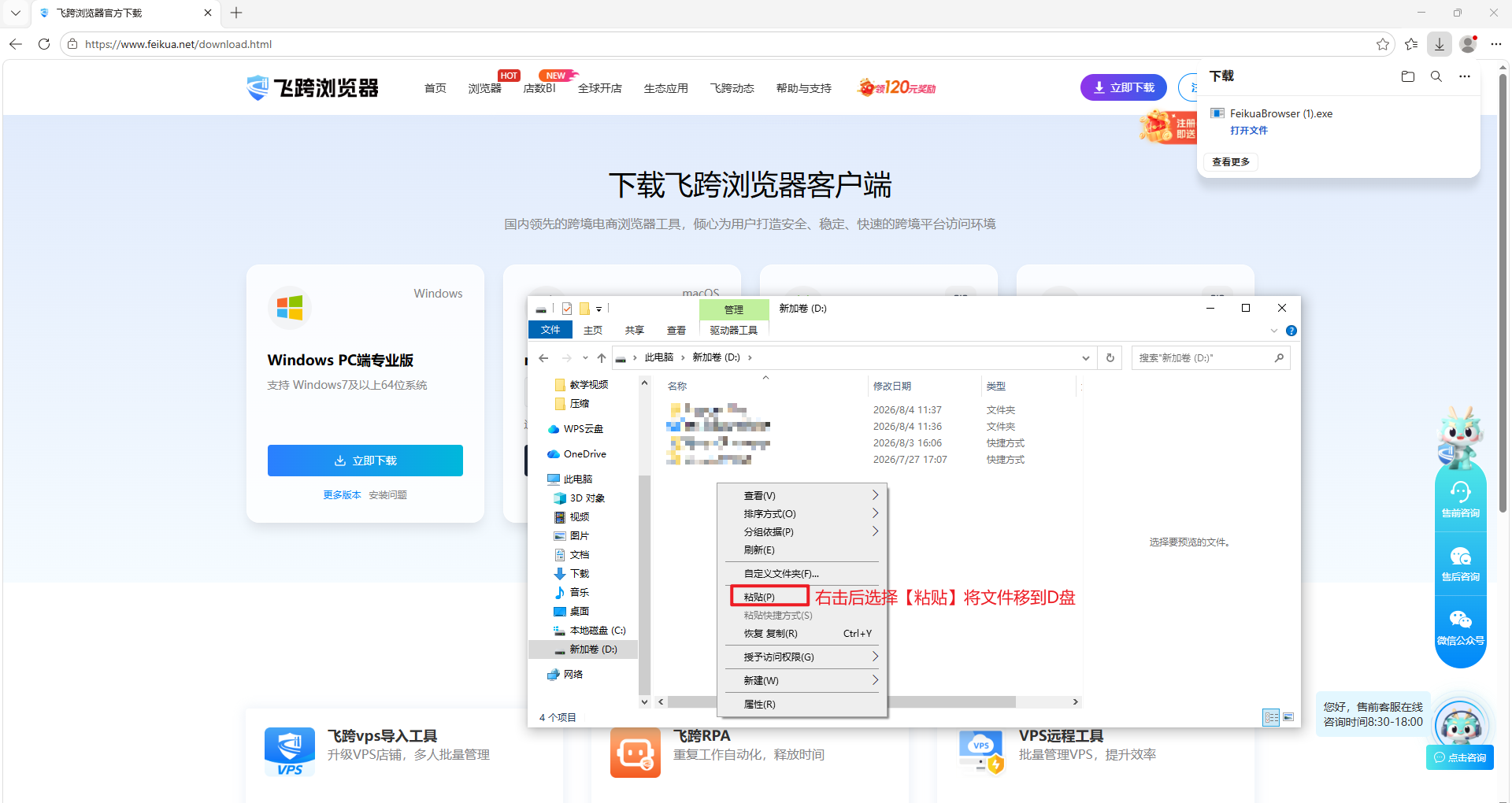Go back using the browser back arrow
Screen dimensions: 1512x803
[16, 44]
